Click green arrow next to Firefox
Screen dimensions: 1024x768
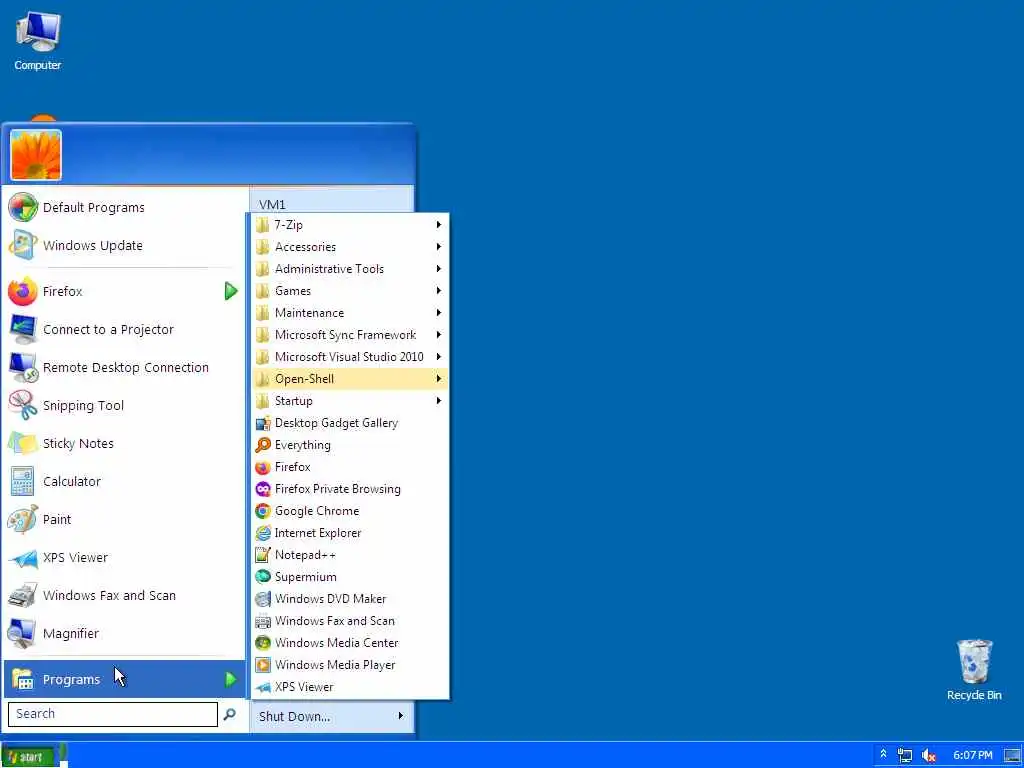[x=231, y=291]
